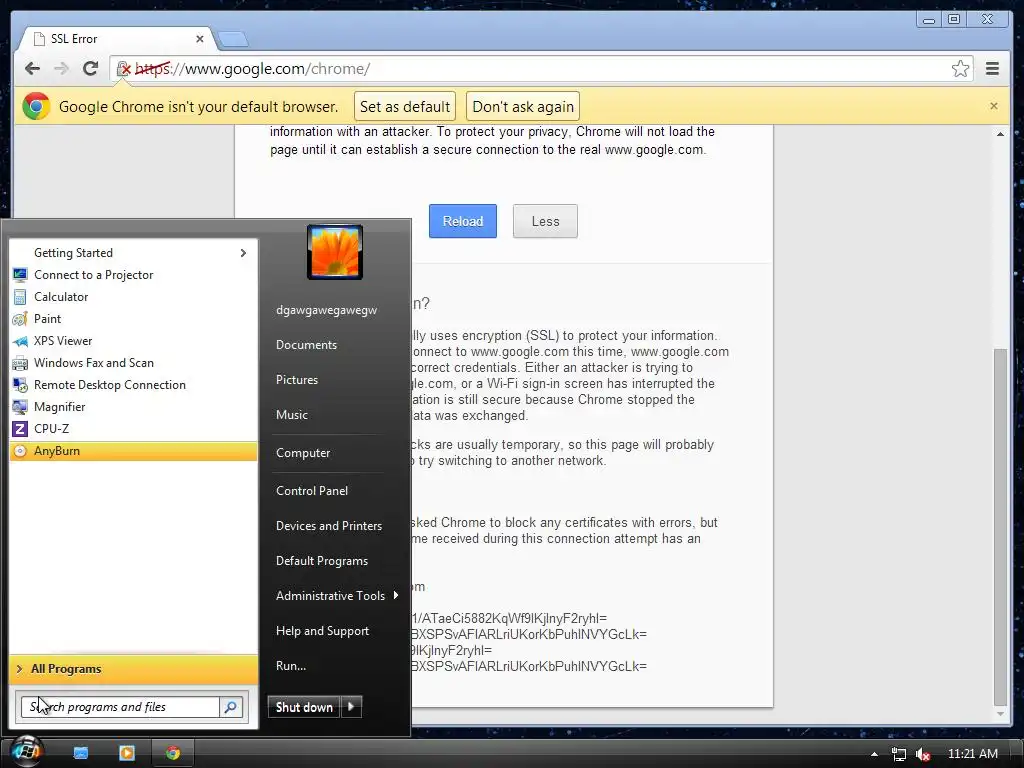Start Magnifier
Screen dimensions: 1024x768
pos(134,407)
